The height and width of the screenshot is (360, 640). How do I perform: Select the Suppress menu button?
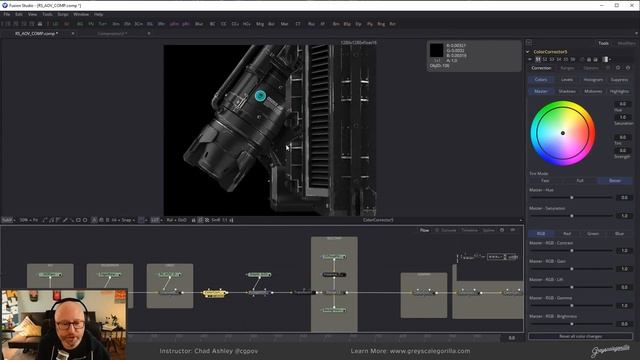(619, 80)
